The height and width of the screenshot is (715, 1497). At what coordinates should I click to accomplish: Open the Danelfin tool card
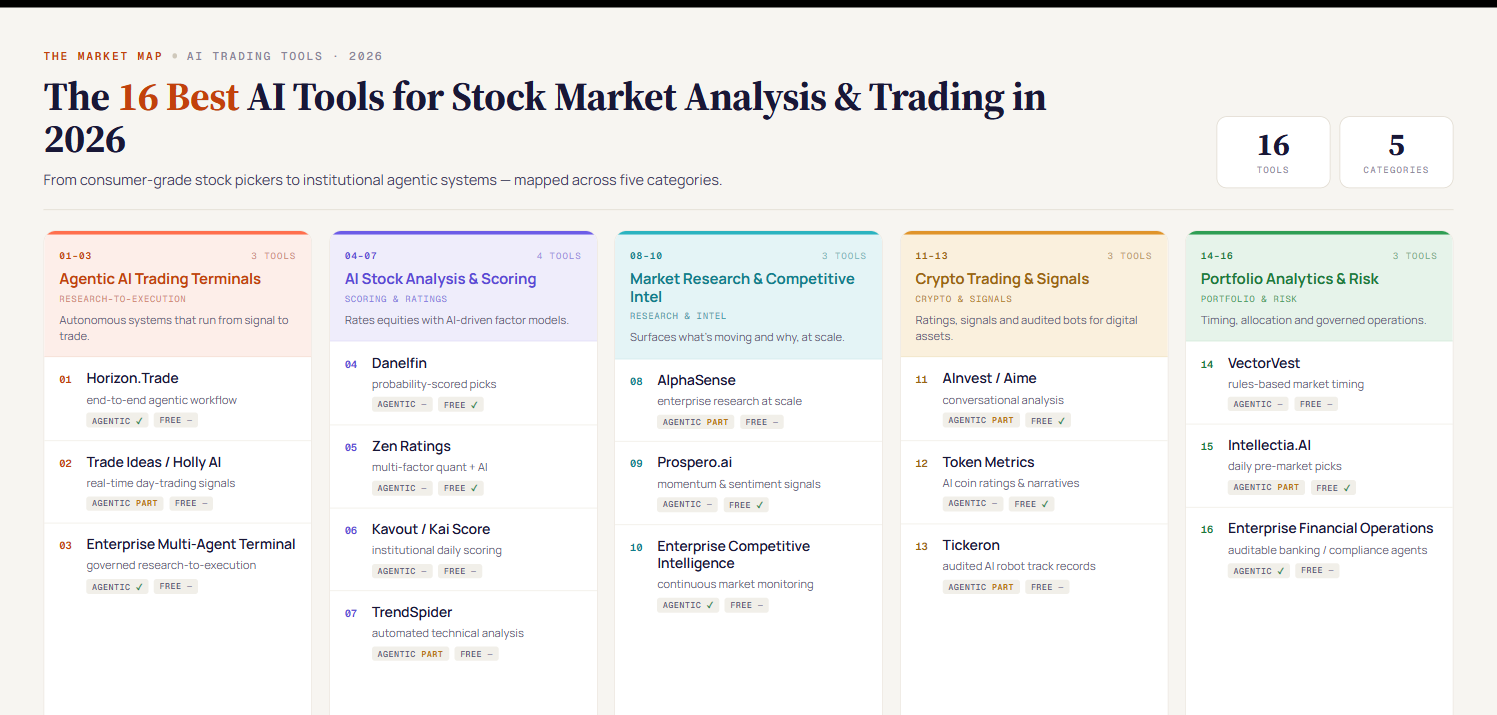point(463,383)
